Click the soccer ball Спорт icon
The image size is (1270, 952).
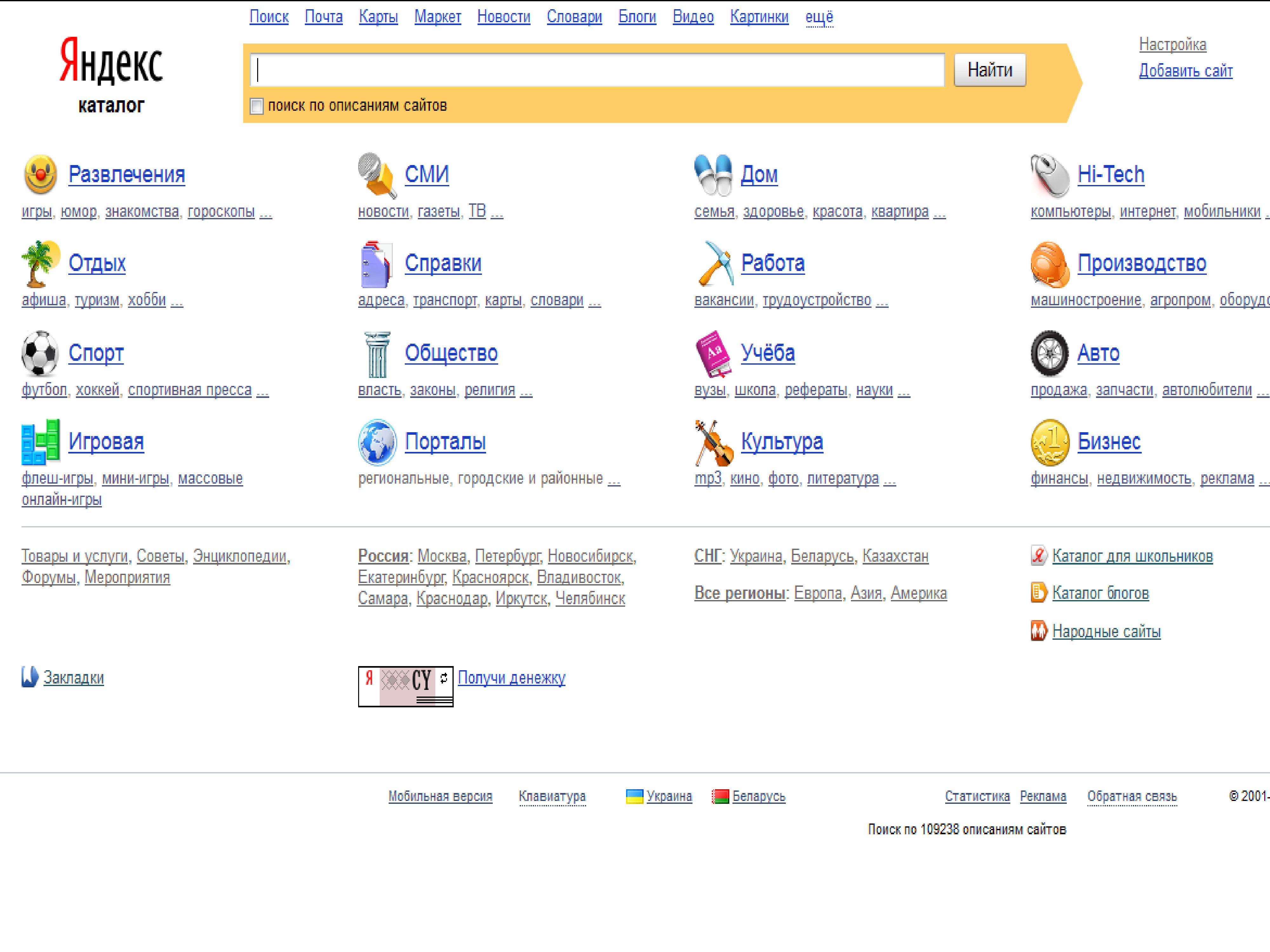coord(40,353)
